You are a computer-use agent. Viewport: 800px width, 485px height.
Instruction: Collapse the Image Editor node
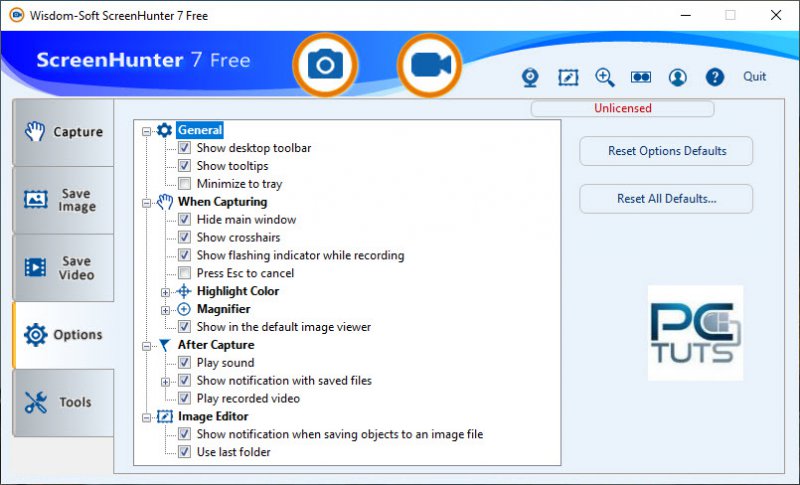(x=146, y=418)
